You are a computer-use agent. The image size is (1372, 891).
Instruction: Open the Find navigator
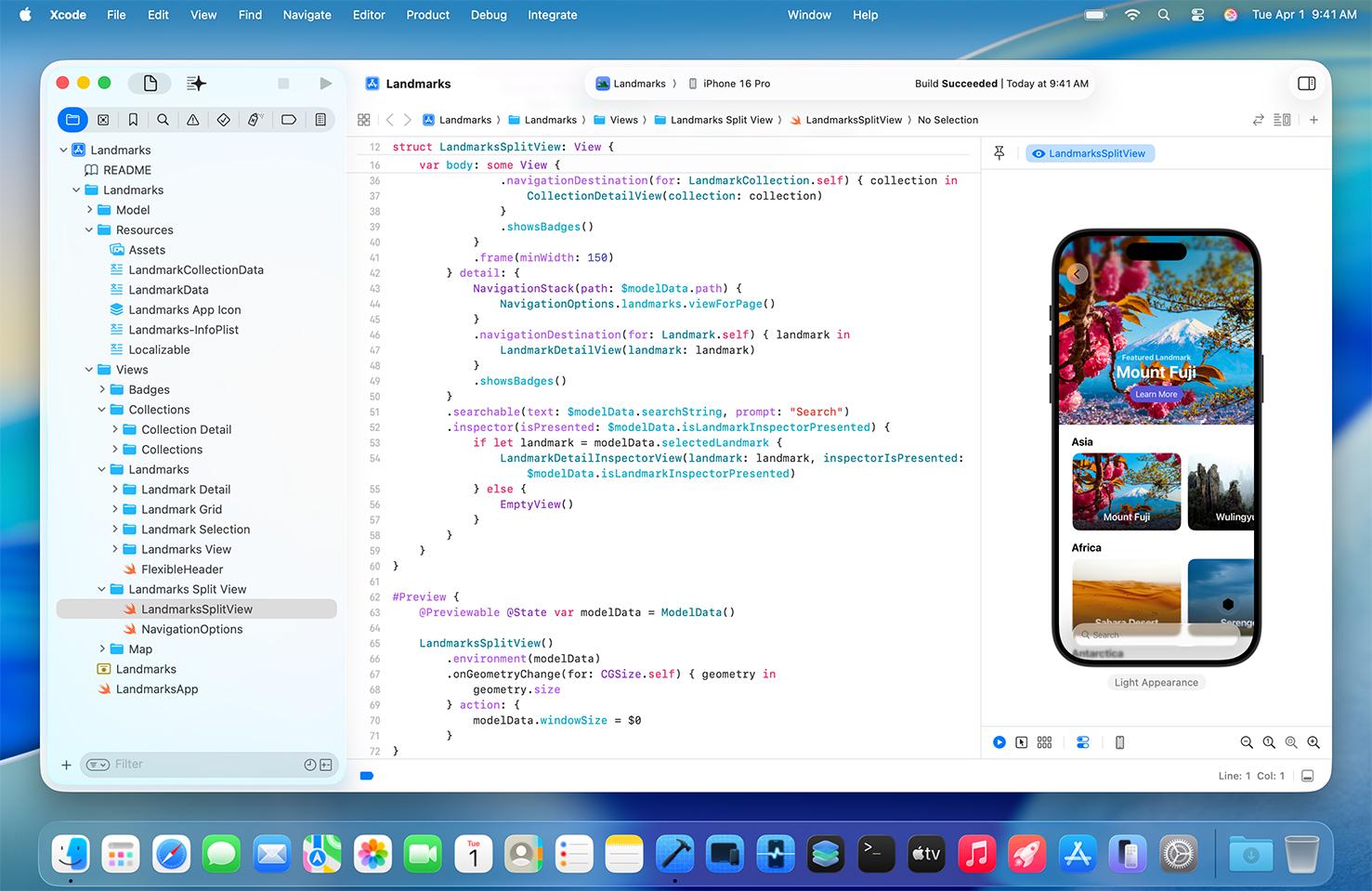(x=163, y=120)
